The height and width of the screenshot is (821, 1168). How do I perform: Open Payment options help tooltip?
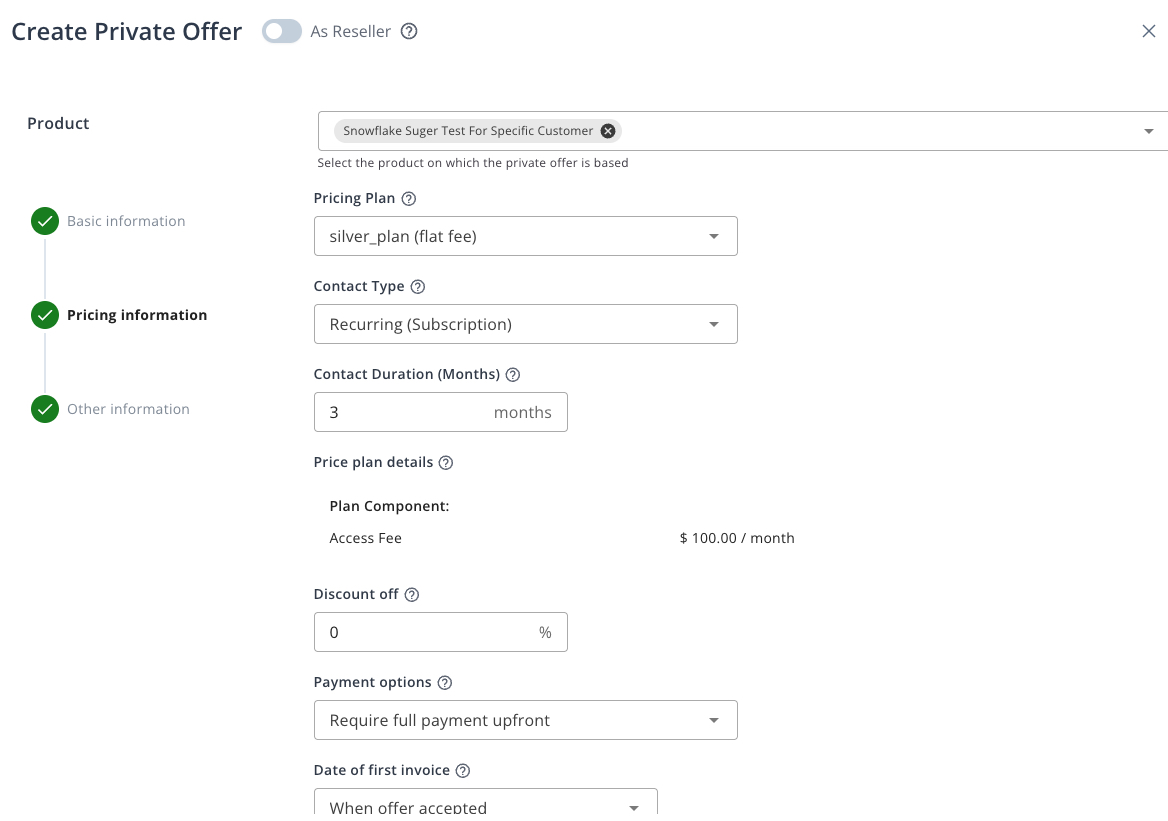(x=443, y=682)
